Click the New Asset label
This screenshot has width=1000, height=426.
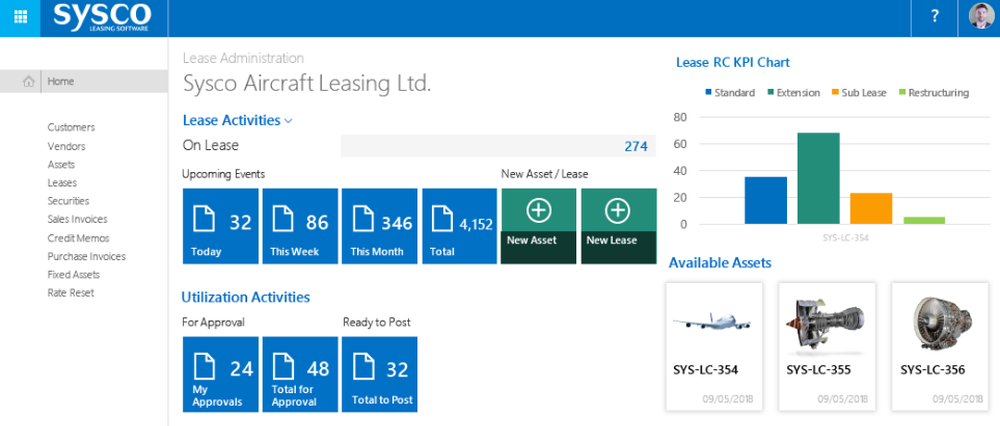point(532,240)
